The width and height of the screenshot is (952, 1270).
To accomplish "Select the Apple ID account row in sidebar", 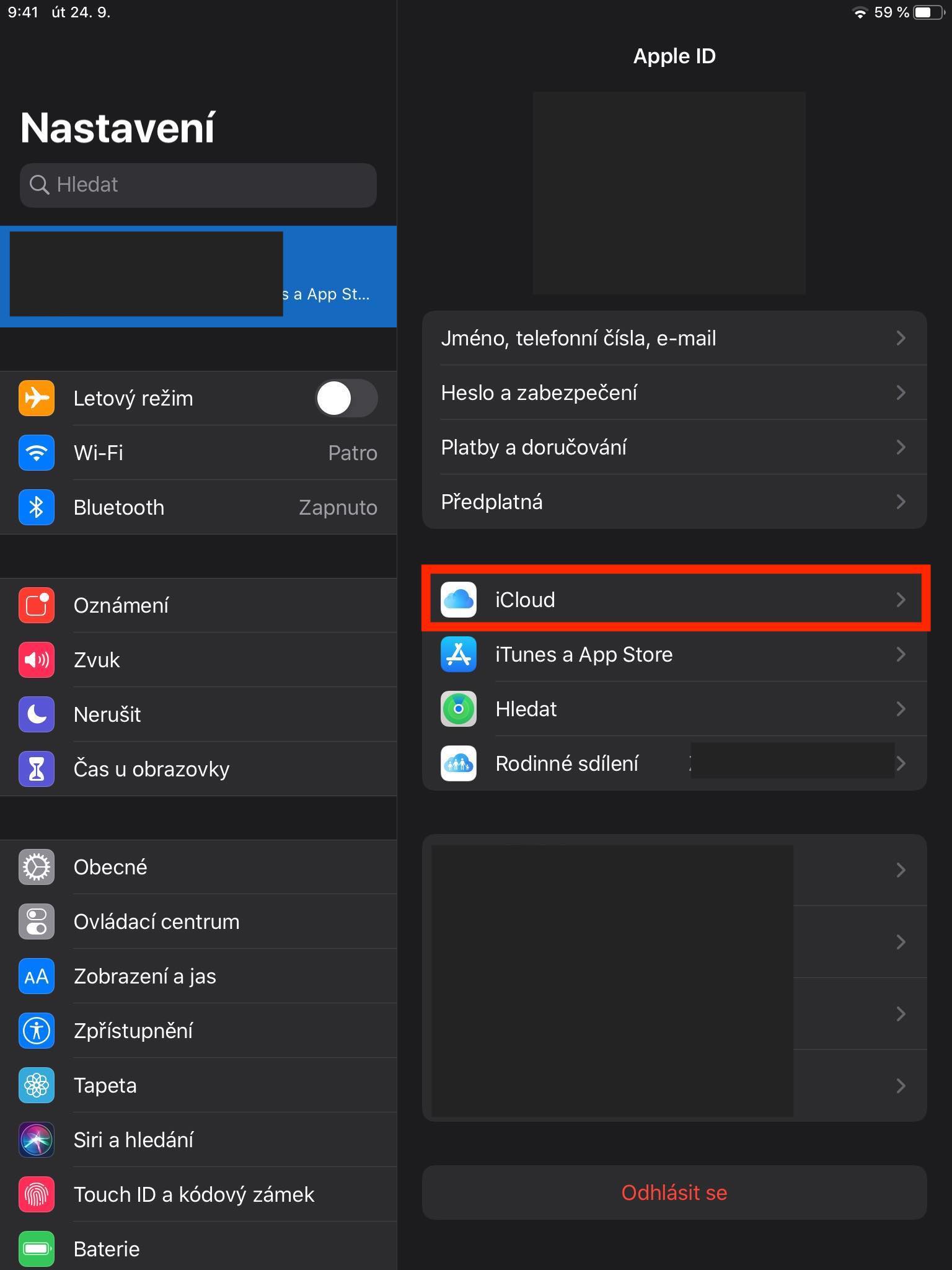I will point(198,276).
